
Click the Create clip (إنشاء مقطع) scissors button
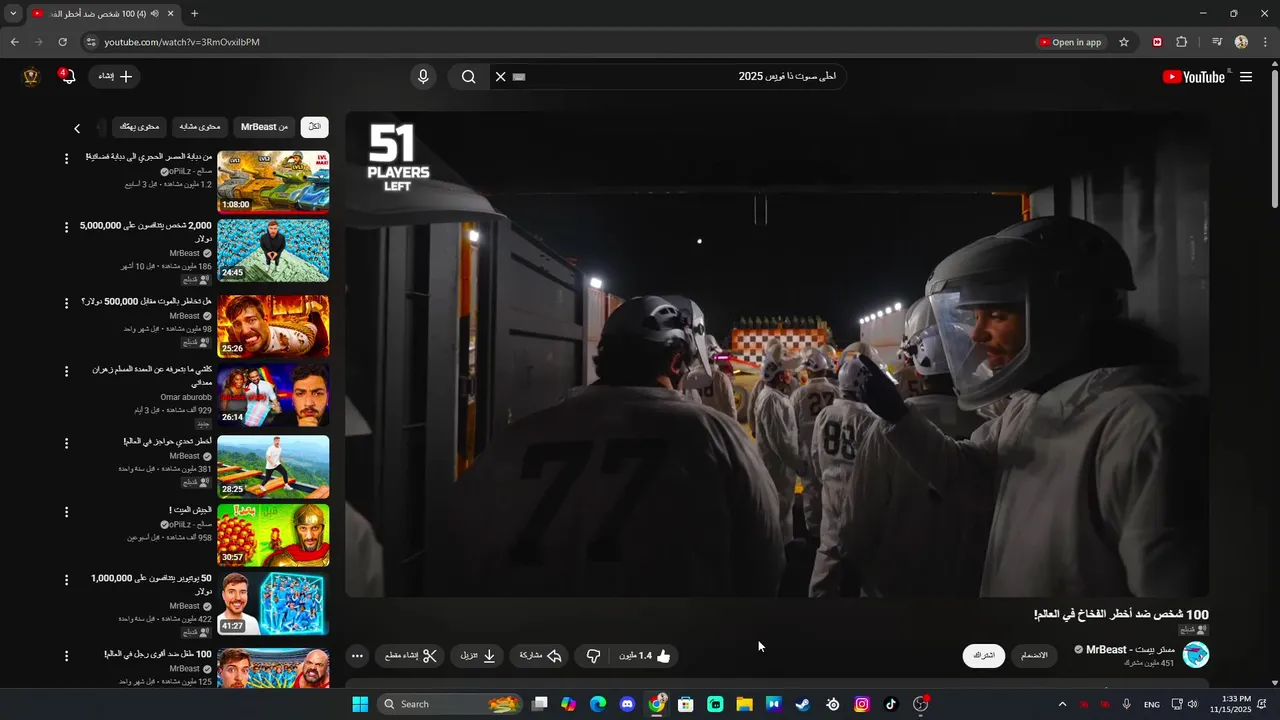(411, 656)
